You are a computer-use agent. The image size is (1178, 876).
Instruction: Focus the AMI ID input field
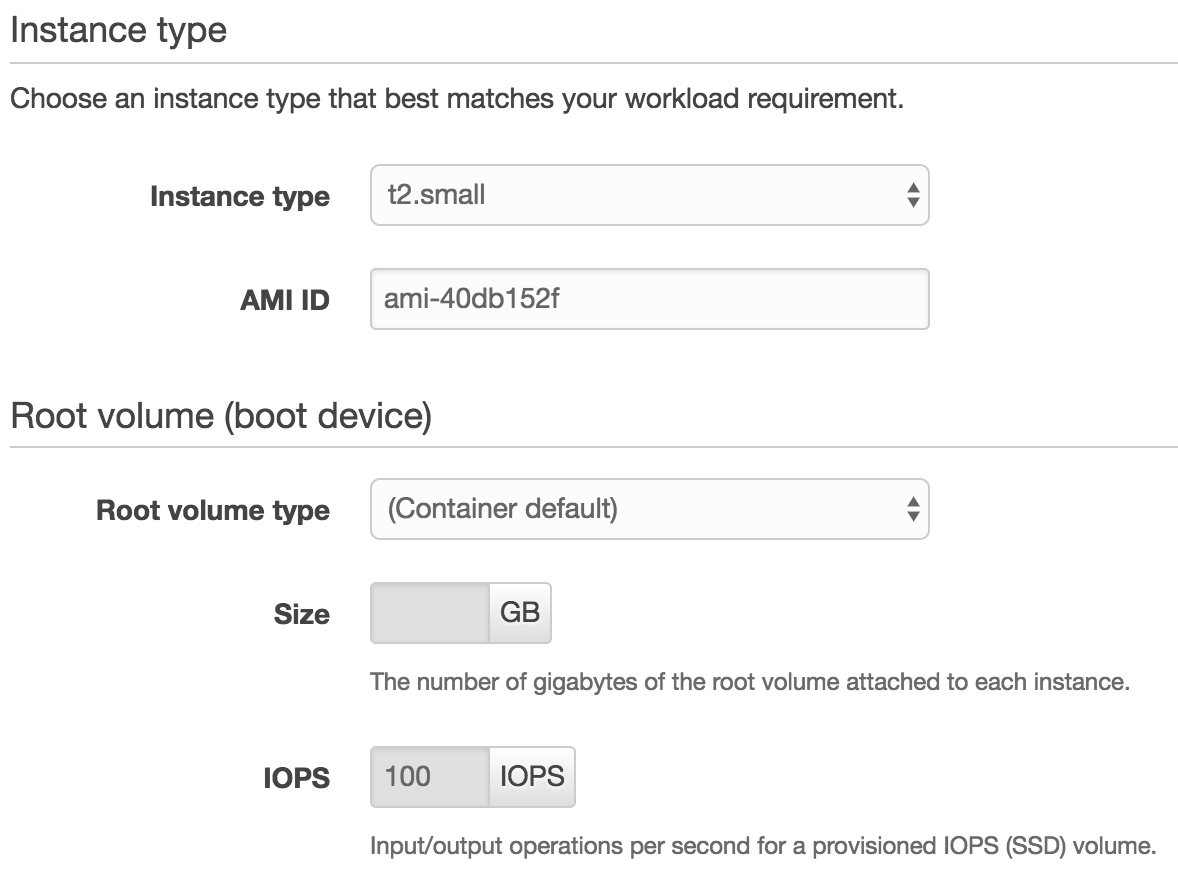650,299
